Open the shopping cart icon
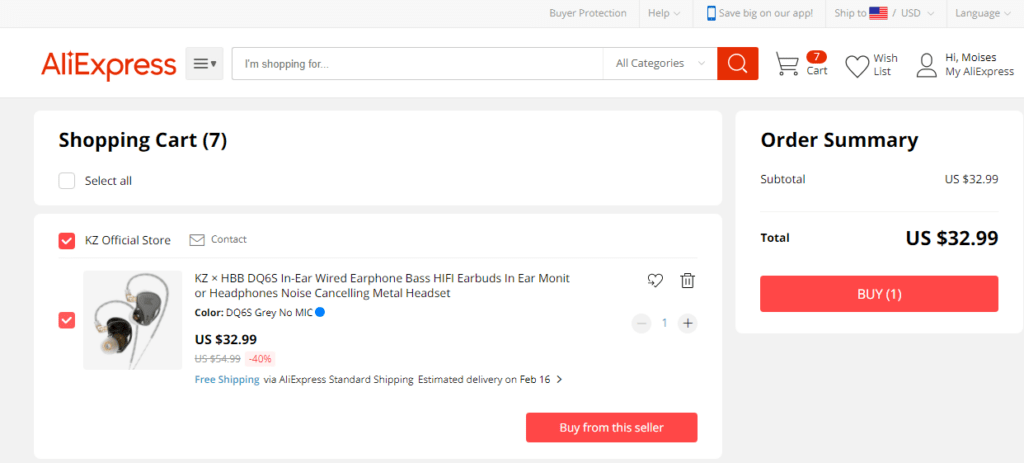Viewport: 1024px width, 463px height. (x=787, y=64)
